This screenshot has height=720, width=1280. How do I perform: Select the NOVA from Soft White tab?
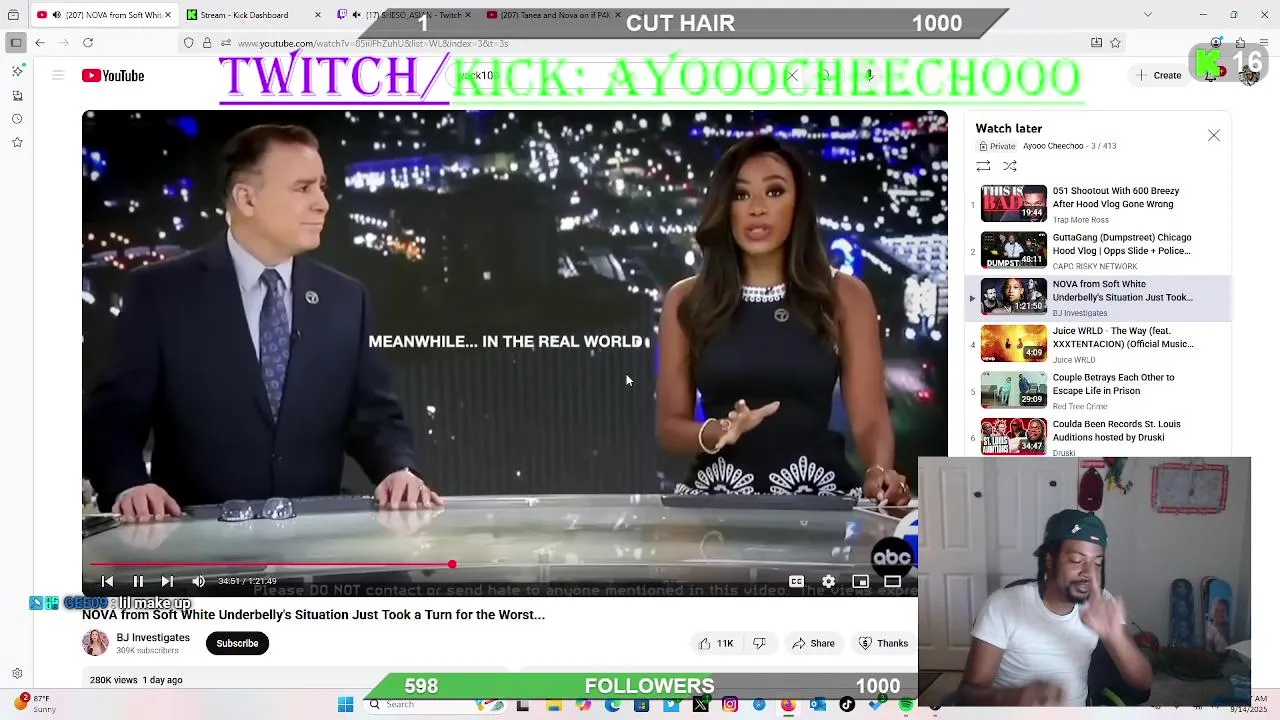[x=104, y=15]
